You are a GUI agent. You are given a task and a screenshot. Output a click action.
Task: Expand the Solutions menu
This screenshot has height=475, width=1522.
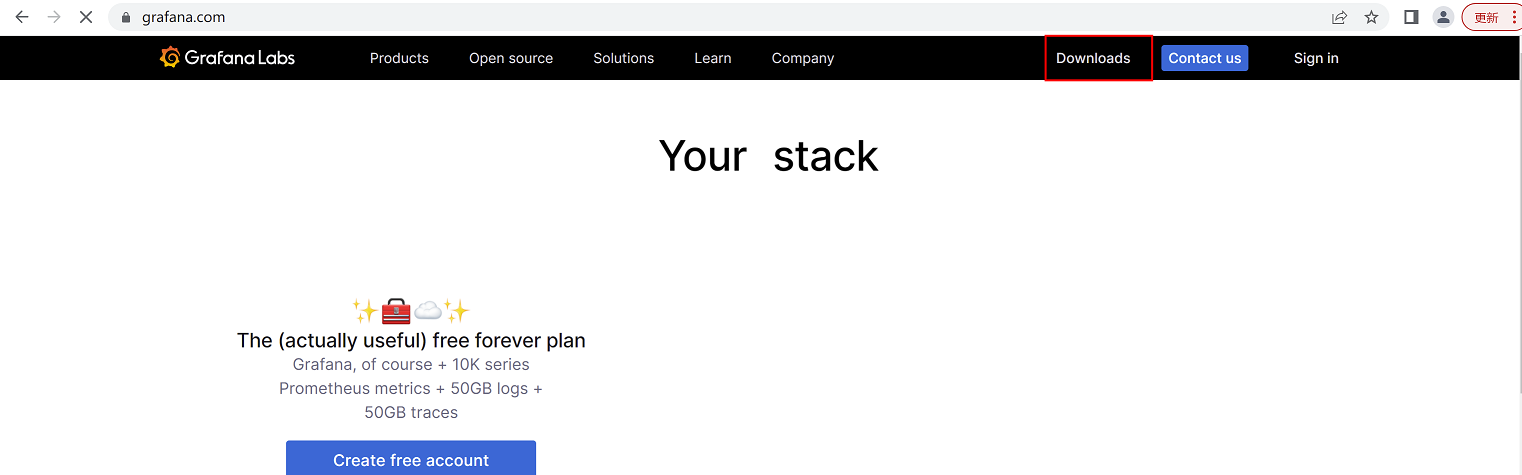coord(623,58)
